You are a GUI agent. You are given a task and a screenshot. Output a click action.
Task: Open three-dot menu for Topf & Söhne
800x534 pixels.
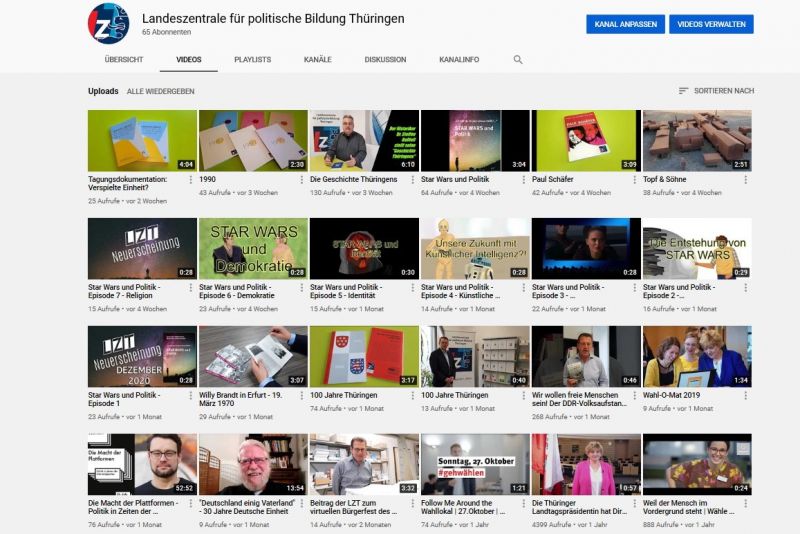745,180
